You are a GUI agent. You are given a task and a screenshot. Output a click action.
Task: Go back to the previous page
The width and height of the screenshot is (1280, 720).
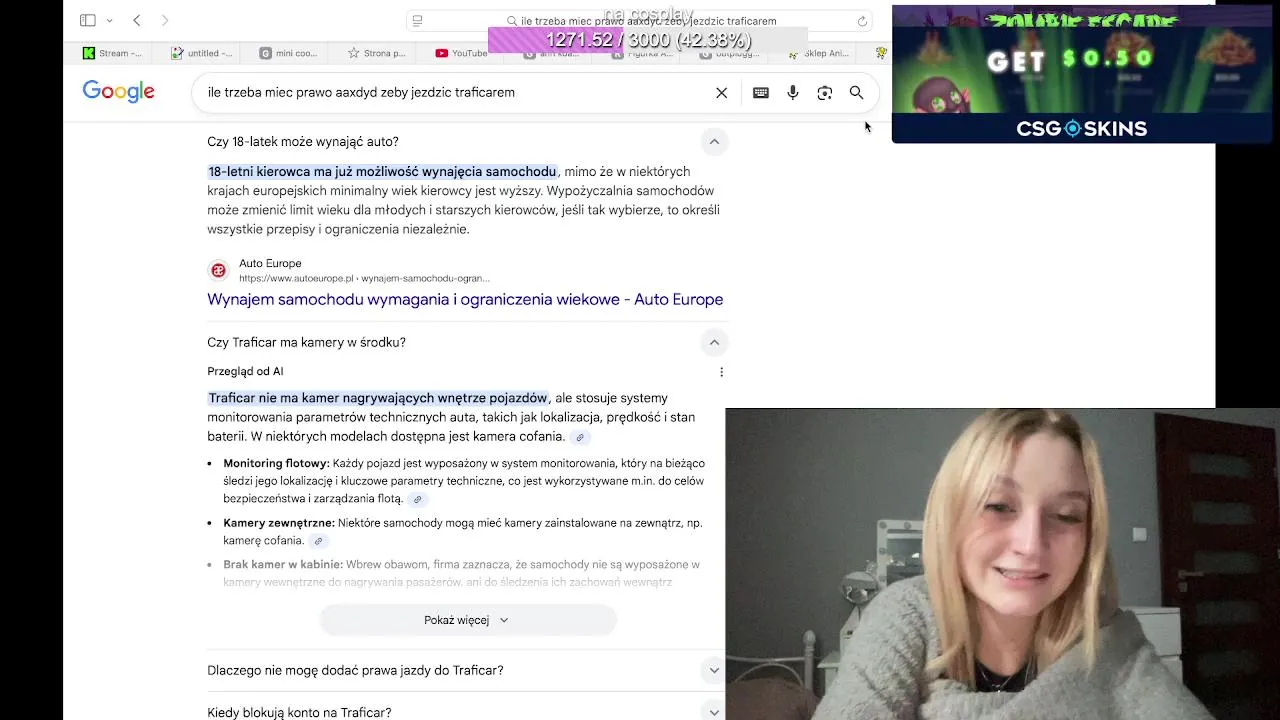click(137, 20)
